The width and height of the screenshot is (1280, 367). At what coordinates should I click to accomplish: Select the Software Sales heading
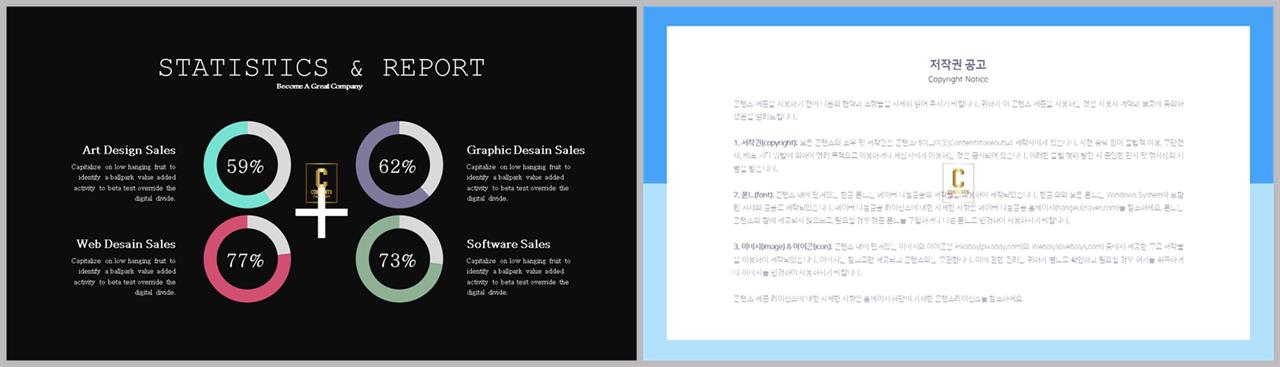508,244
